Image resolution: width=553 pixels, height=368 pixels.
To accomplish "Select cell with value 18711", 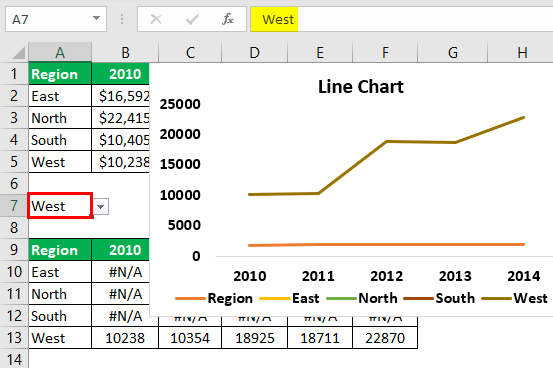I will pos(320,338).
